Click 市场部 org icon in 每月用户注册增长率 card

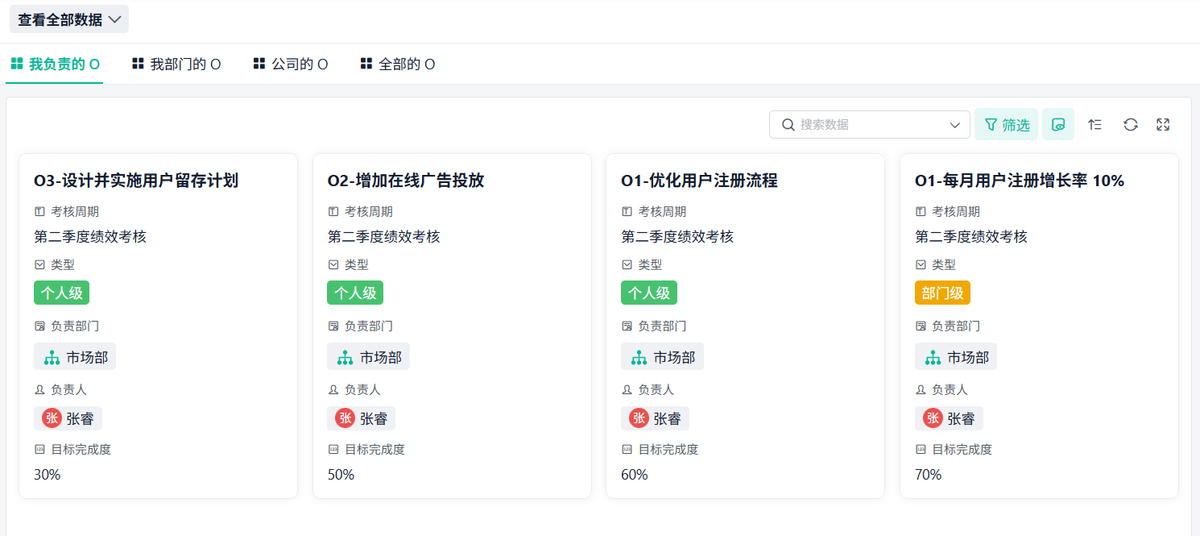(x=933, y=357)
